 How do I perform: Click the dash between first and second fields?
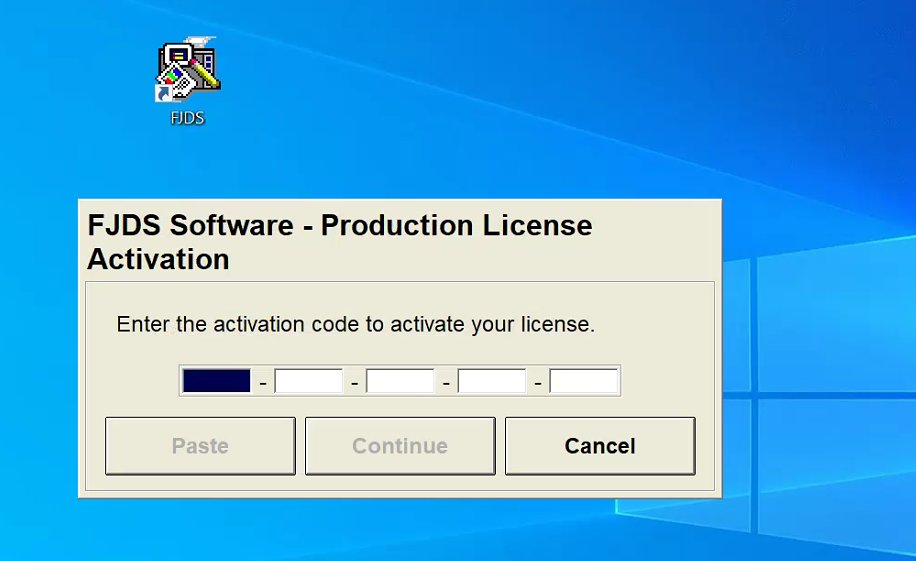click(262, 382)
